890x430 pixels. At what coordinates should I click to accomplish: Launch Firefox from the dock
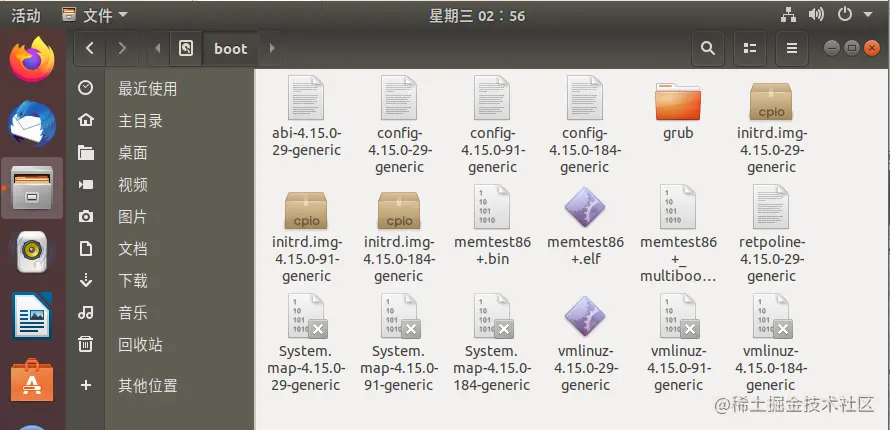[x=32, y=59]
